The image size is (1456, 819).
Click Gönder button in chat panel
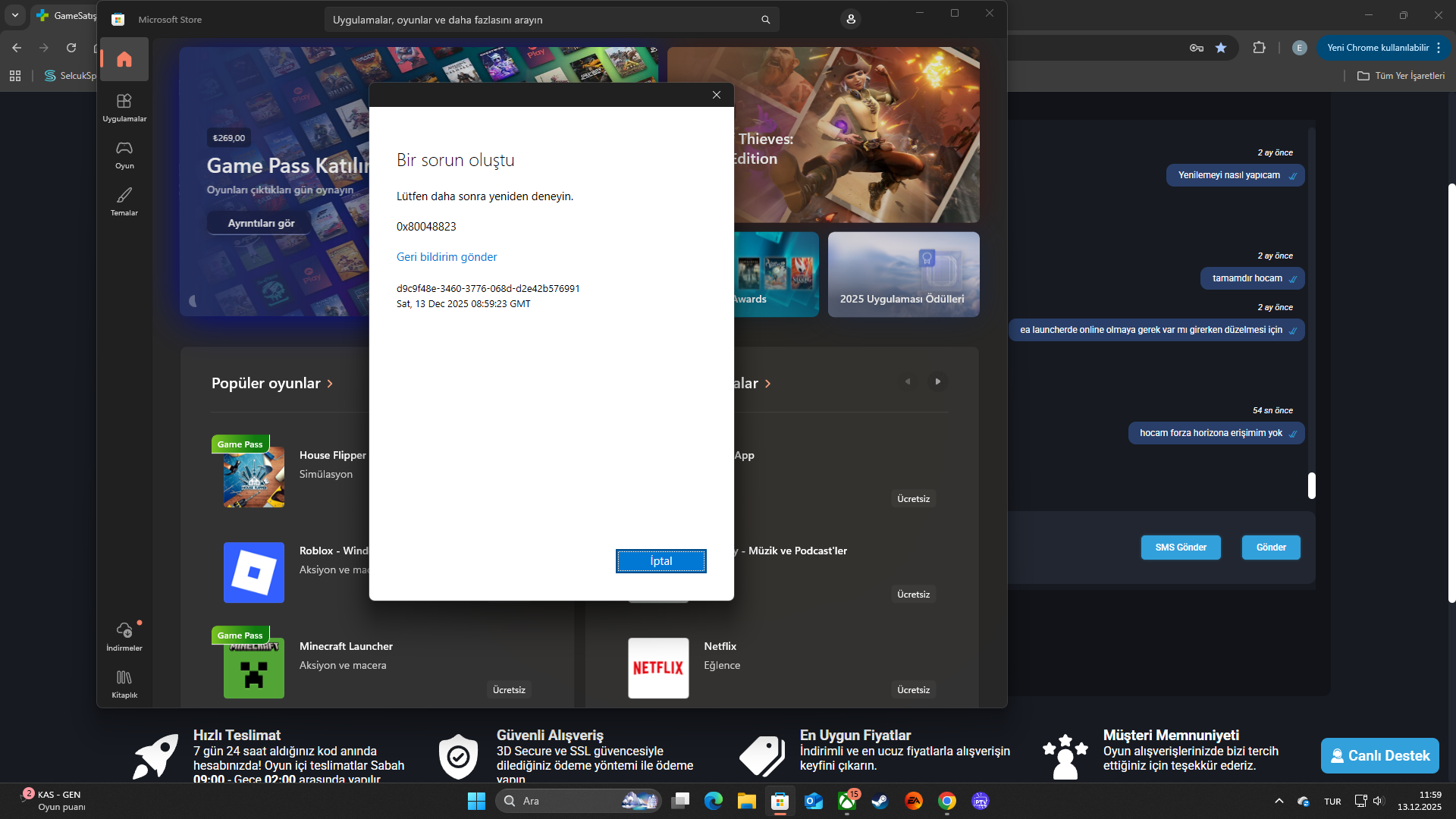coord(1271,548)
